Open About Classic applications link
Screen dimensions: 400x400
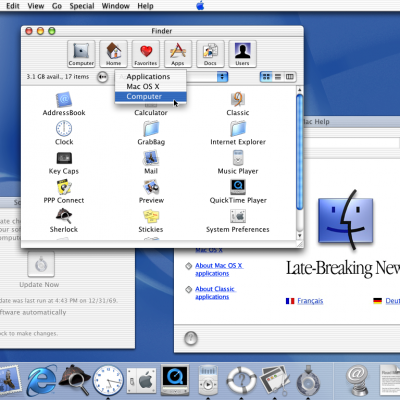click(x=215, y=293)
